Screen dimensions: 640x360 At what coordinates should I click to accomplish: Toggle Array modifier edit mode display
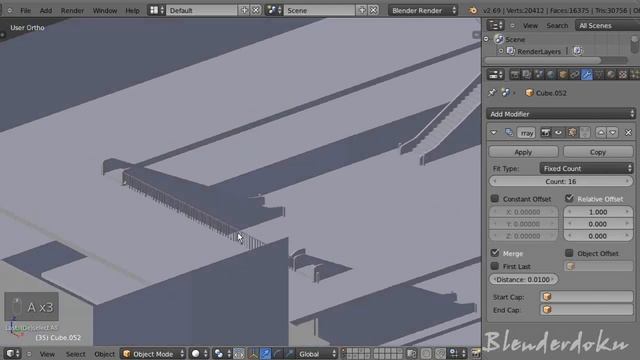click(x=572, y=133)
